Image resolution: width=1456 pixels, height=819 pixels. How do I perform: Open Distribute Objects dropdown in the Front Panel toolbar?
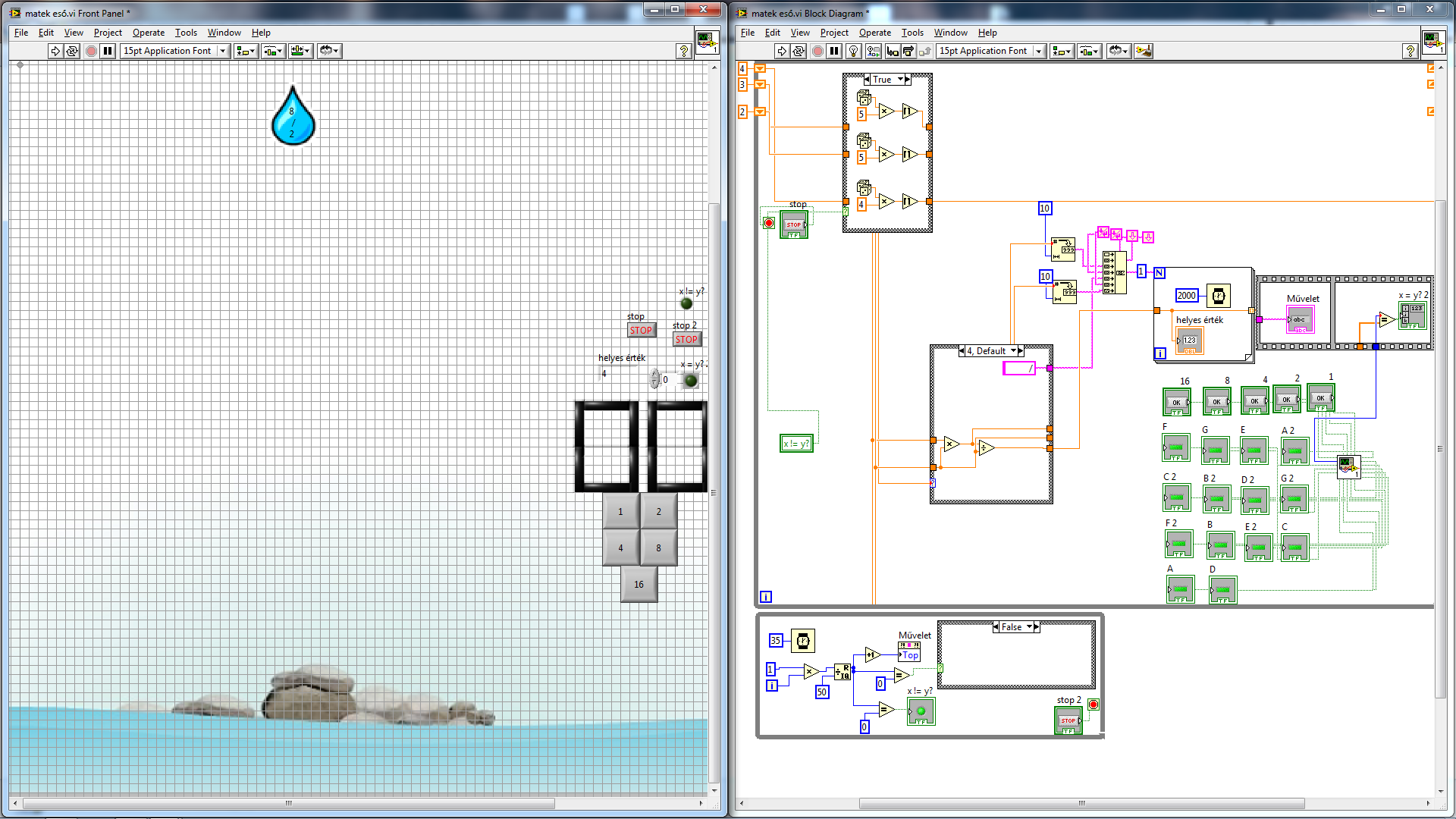pyautogui.click(x=272, y=51)
